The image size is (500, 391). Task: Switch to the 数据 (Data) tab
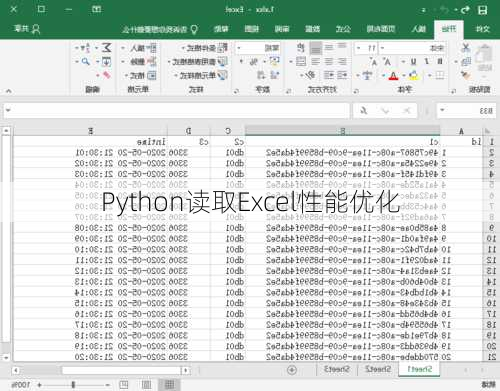pyautogui.click(x=313, y=29)
